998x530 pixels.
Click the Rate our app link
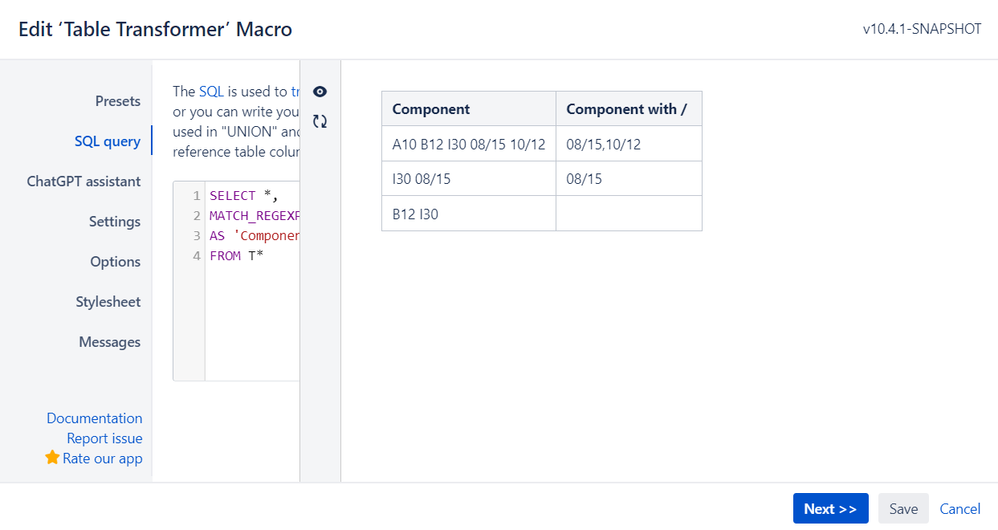pyautogui.click(x=102, y=458)
